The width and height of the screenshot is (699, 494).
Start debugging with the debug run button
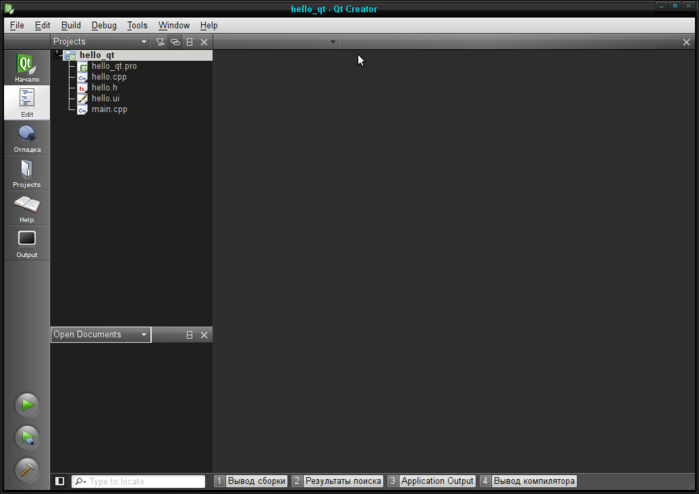tap(27, 437)
